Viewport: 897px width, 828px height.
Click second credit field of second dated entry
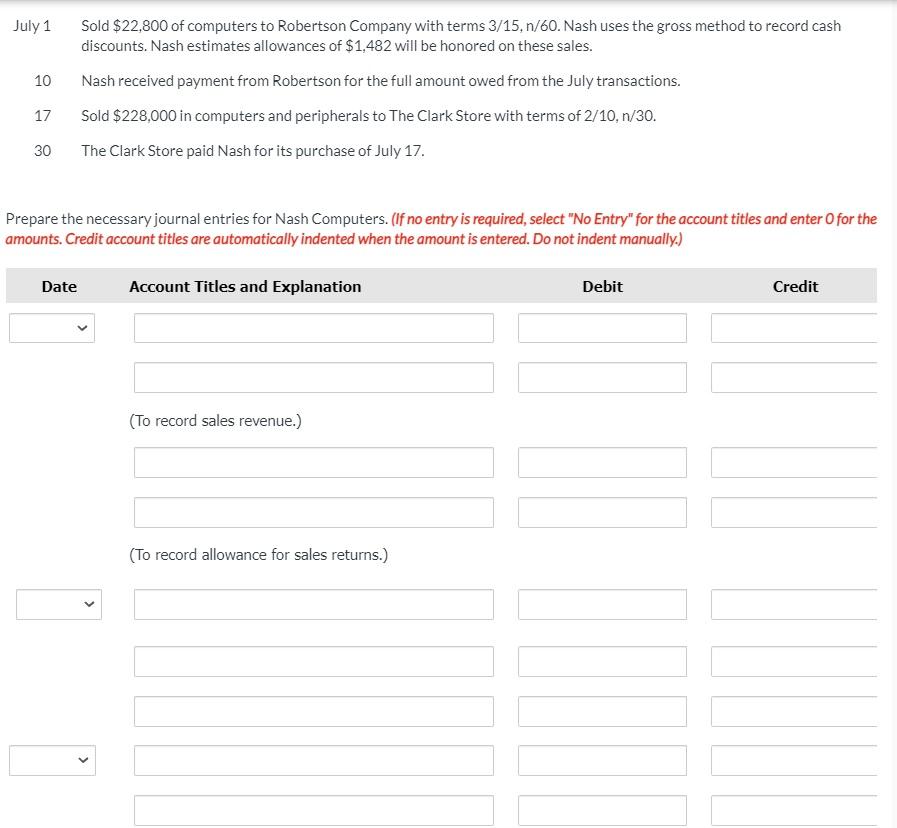pos(794,661)
